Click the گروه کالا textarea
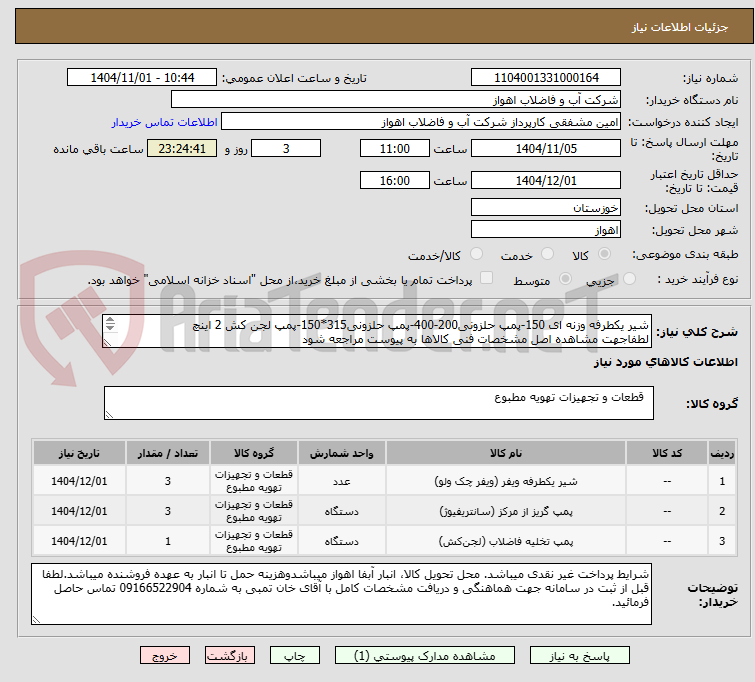Image resolution: width=755 pixels, height=682 pixels. [x=378, y=403]
